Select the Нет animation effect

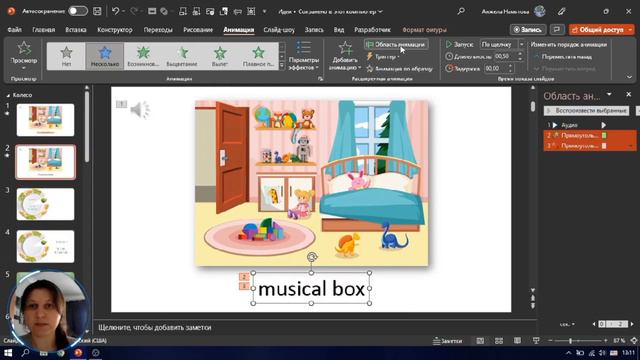click(66, 56)
